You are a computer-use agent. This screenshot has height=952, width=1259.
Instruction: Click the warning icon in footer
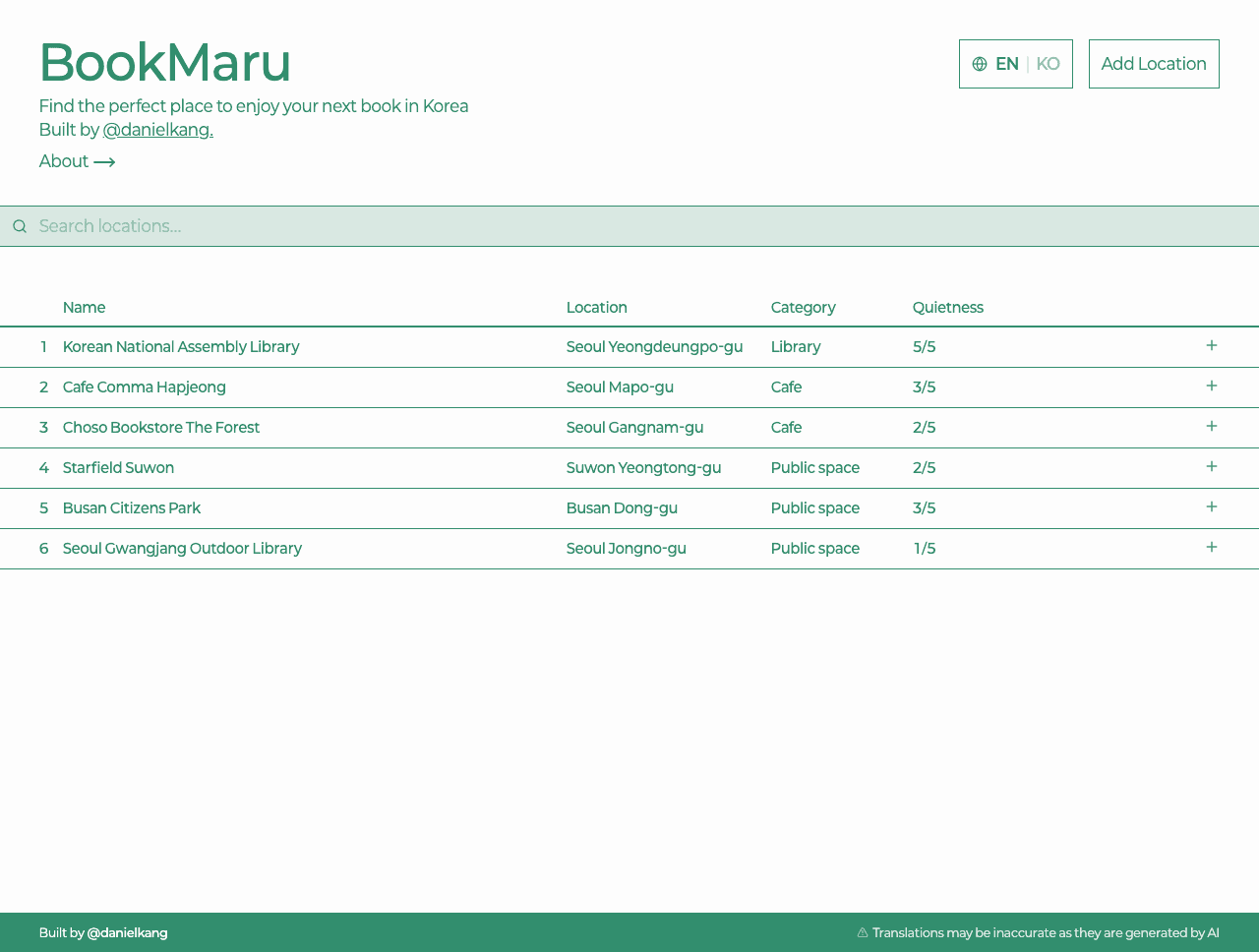(x=863, y=932)
